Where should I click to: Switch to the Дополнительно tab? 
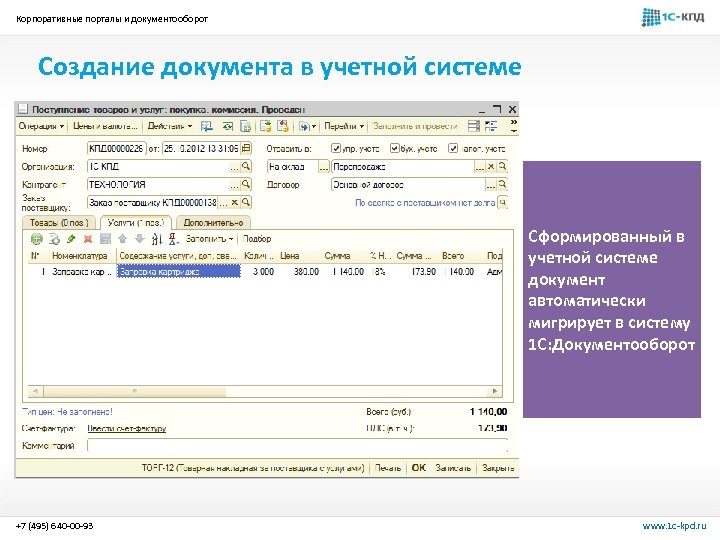213,223
